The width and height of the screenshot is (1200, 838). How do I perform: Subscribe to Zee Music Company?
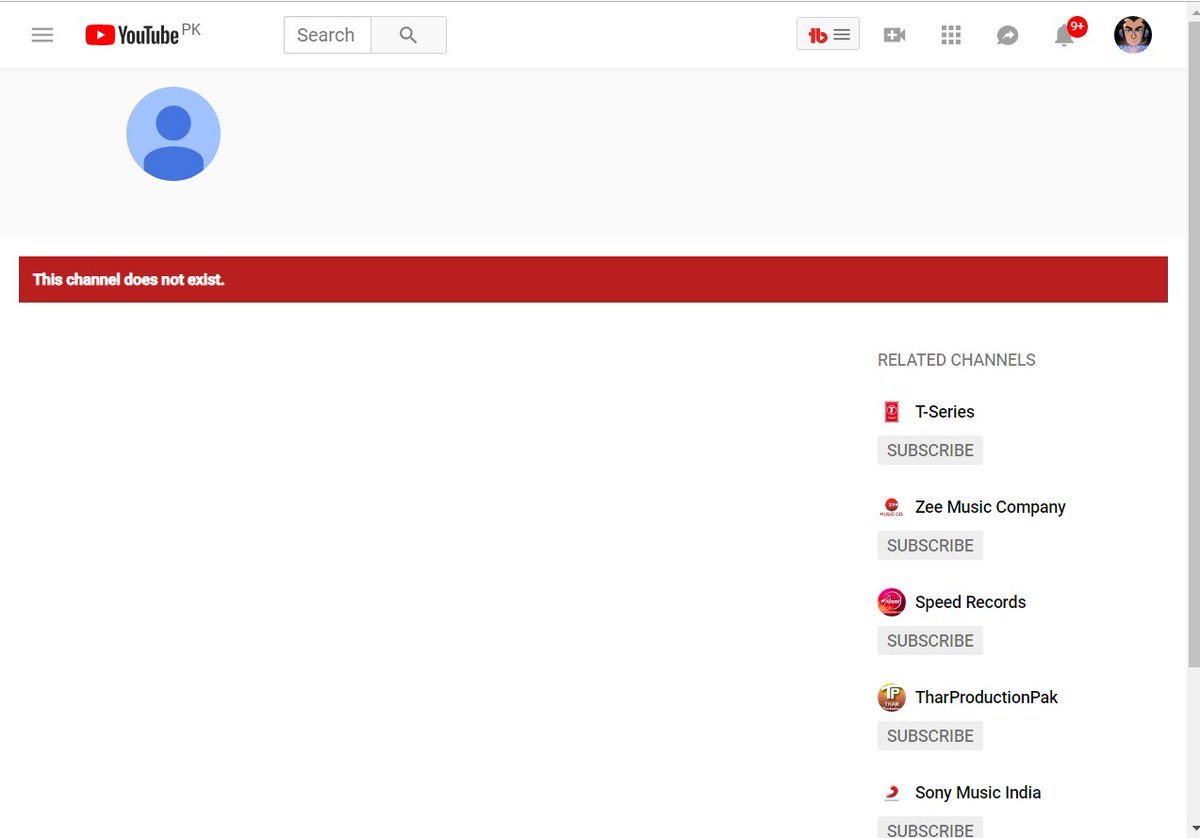(x=930, y=545)
